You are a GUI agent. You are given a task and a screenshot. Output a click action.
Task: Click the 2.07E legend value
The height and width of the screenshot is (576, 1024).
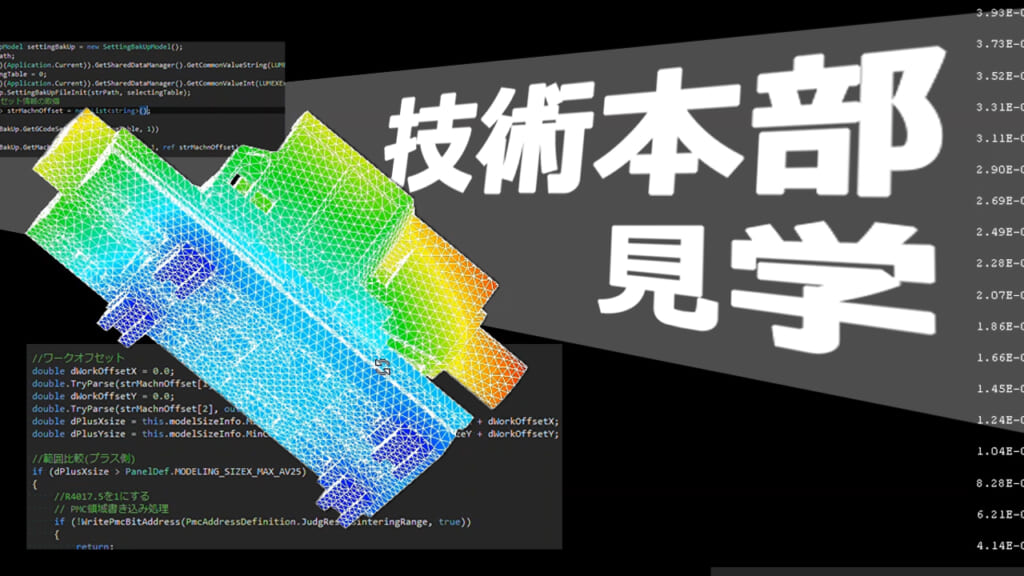point(995,295)
